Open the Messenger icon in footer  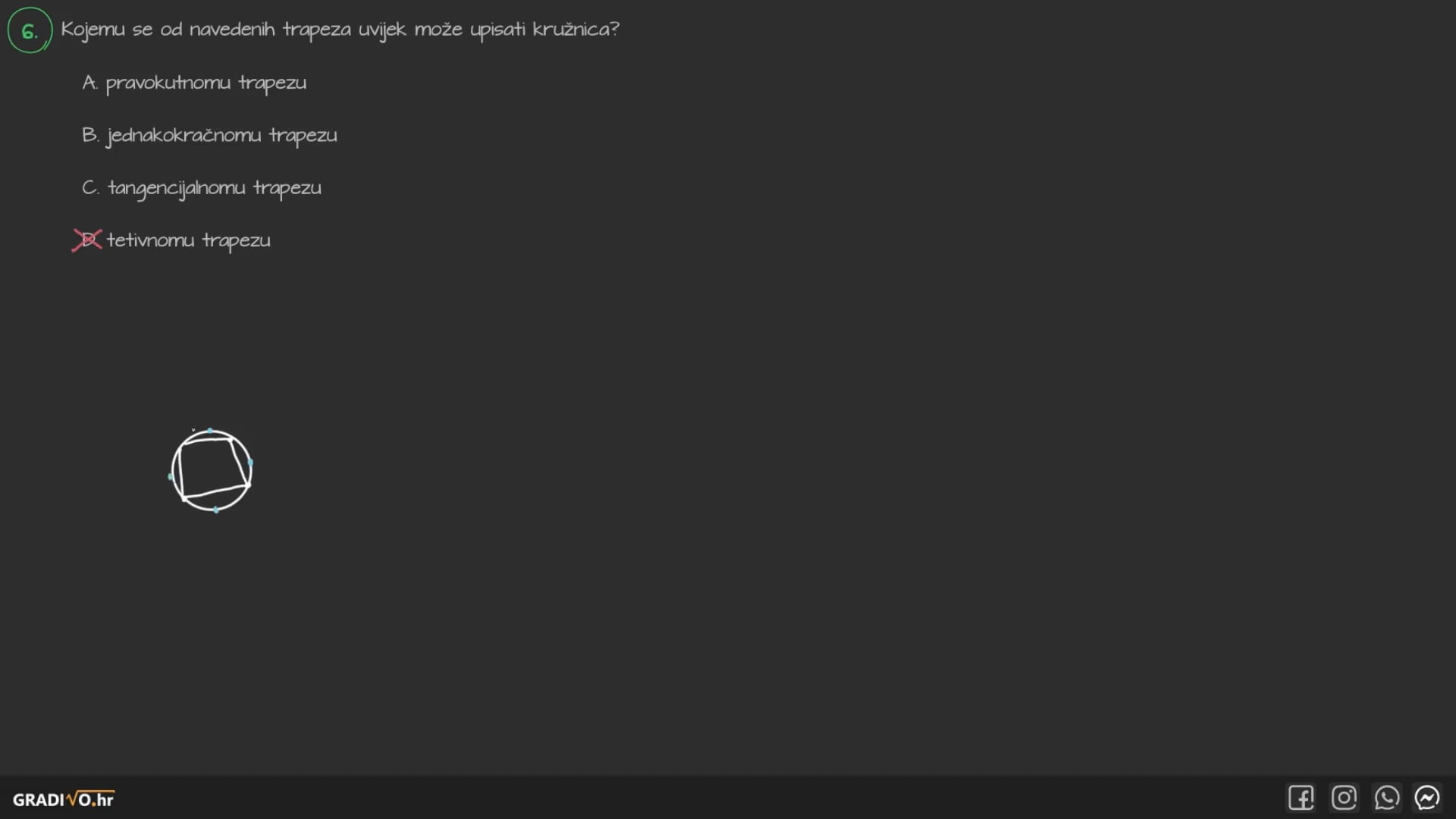click(1427, 798)
